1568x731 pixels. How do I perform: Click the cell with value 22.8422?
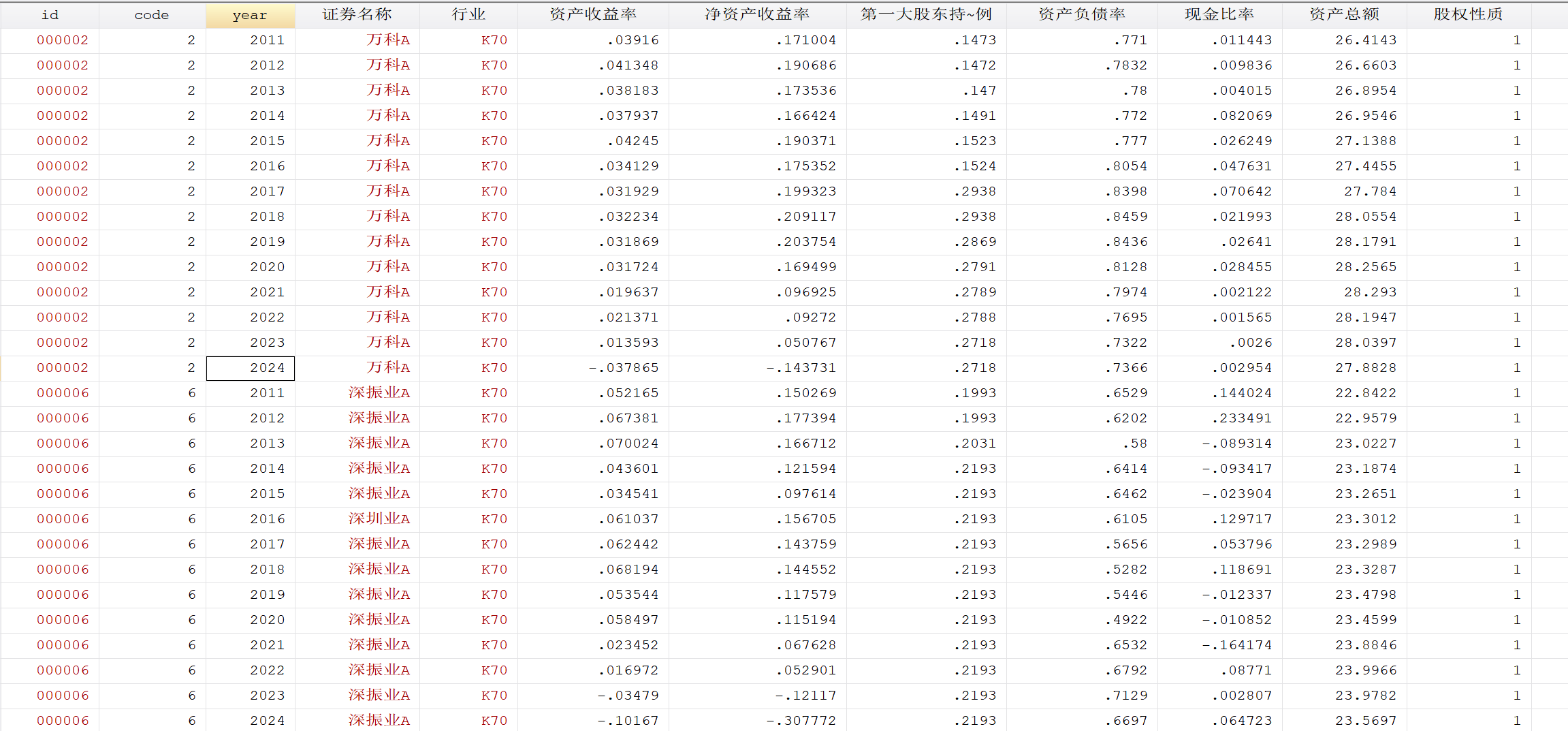[x=1344, y=393]
